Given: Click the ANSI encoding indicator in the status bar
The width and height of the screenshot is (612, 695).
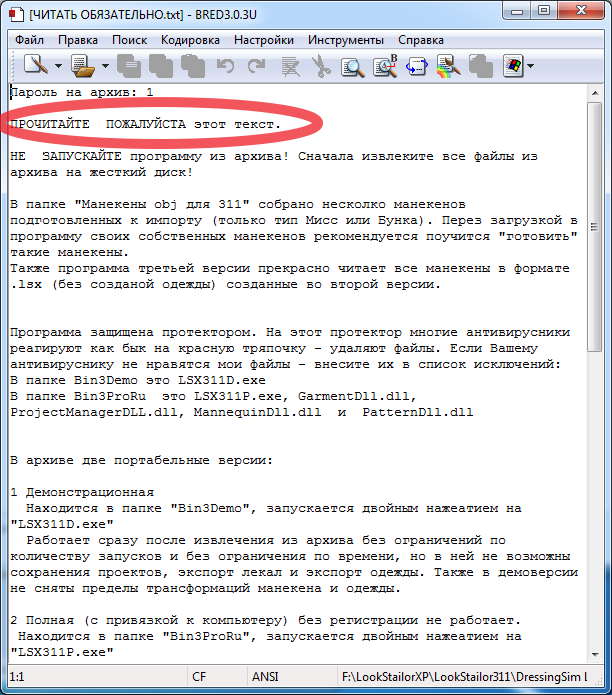Looking at the screenshot, I should click(x=265, y=677).
